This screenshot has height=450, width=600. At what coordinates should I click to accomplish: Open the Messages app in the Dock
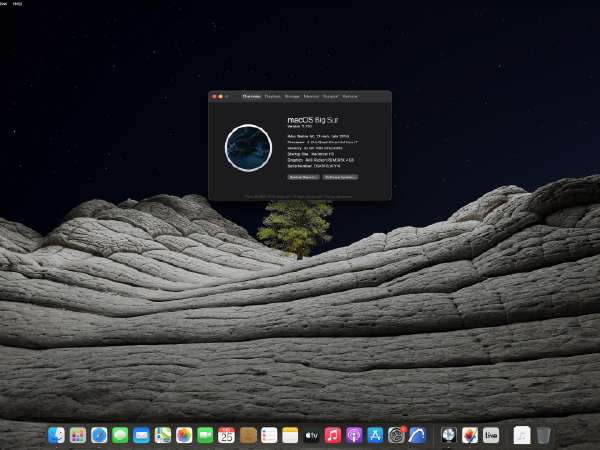[120, 435]
